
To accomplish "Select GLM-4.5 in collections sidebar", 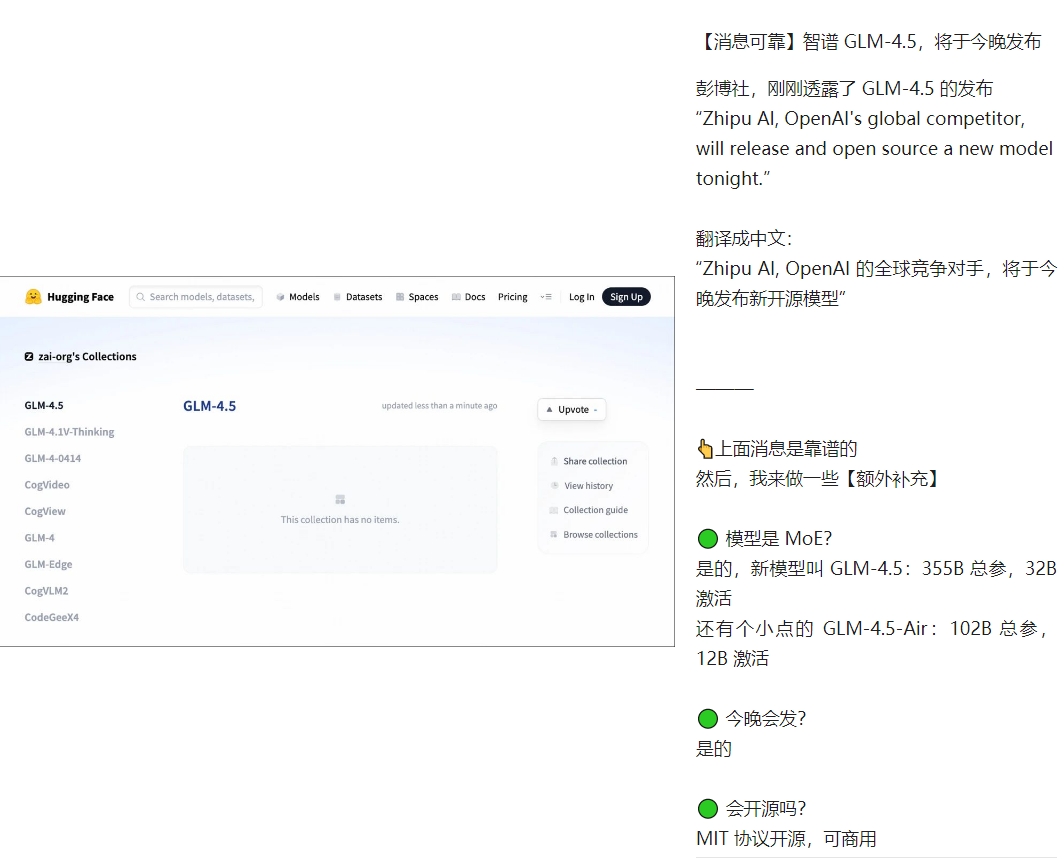I will [x=44, y=406].
